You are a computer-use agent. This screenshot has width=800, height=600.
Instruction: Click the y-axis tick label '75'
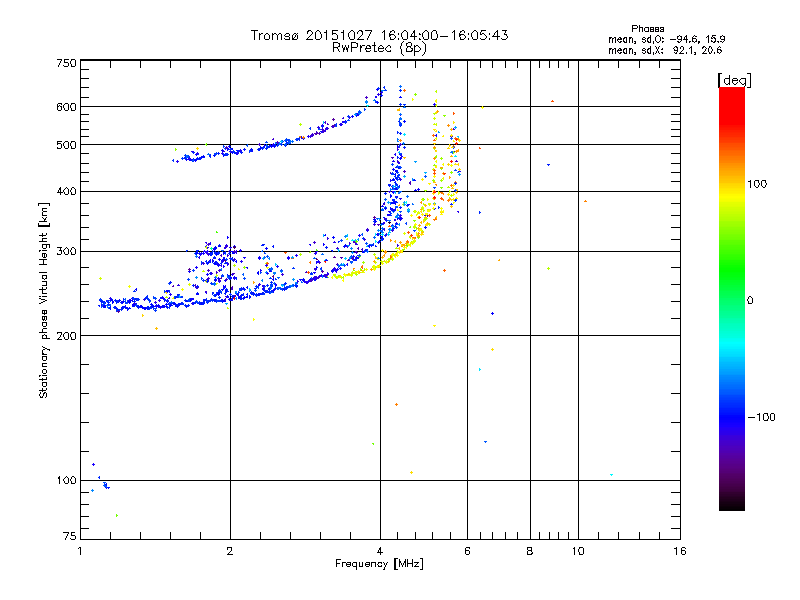70,536
